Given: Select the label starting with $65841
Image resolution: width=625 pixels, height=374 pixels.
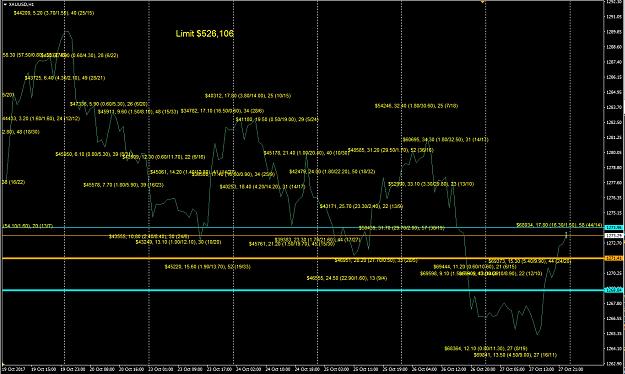Looking at the screenshot, I should pos(515,355).
